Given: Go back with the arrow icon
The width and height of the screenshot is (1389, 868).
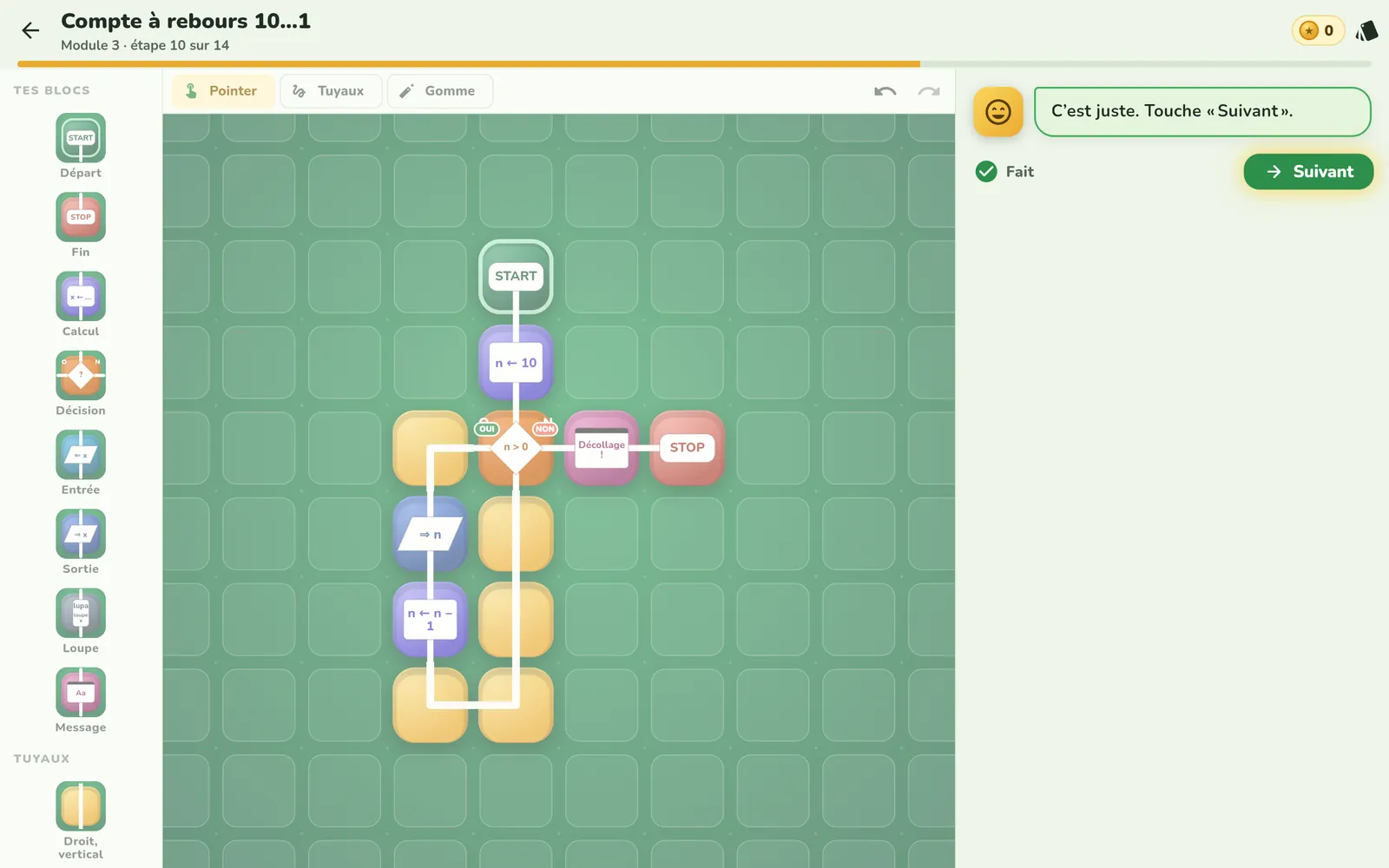Looking at the screenshot, I should (30, 31).
